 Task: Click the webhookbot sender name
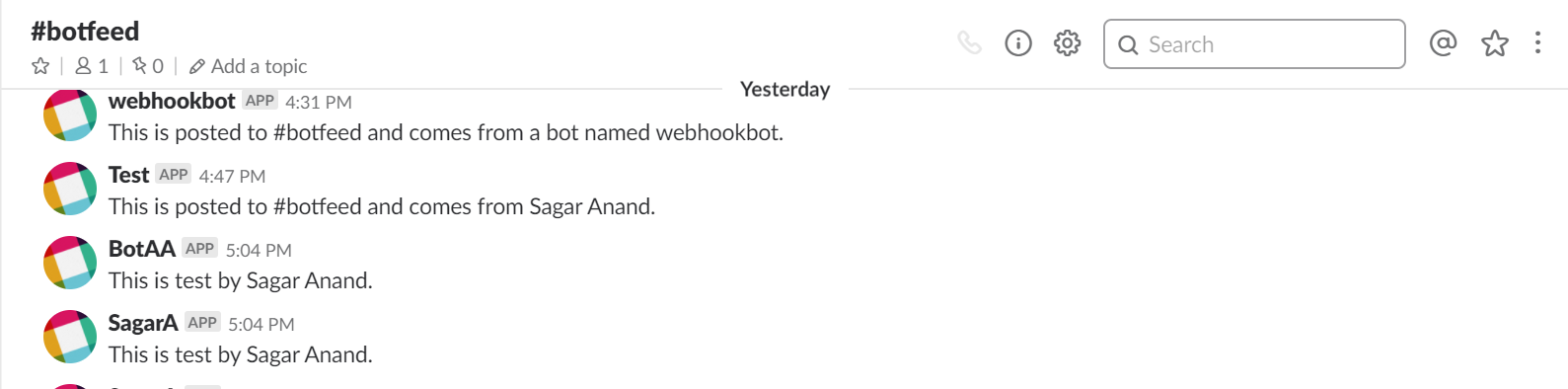pyautogui.click(x=172, y=101)
